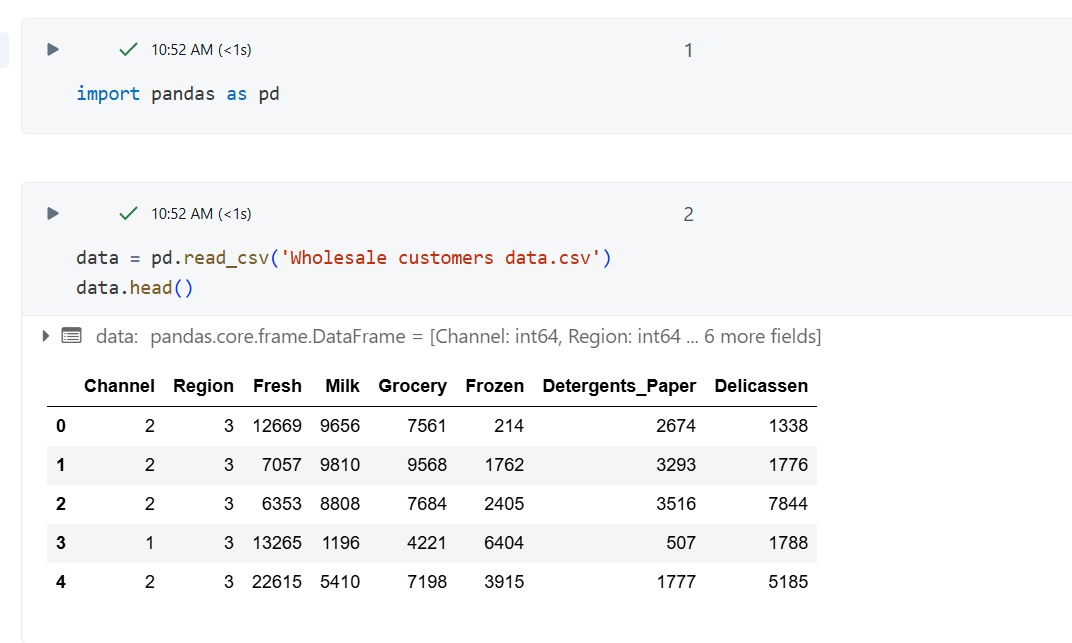Click the DataFrame type summary text
1072x643 pixels.
485,337
